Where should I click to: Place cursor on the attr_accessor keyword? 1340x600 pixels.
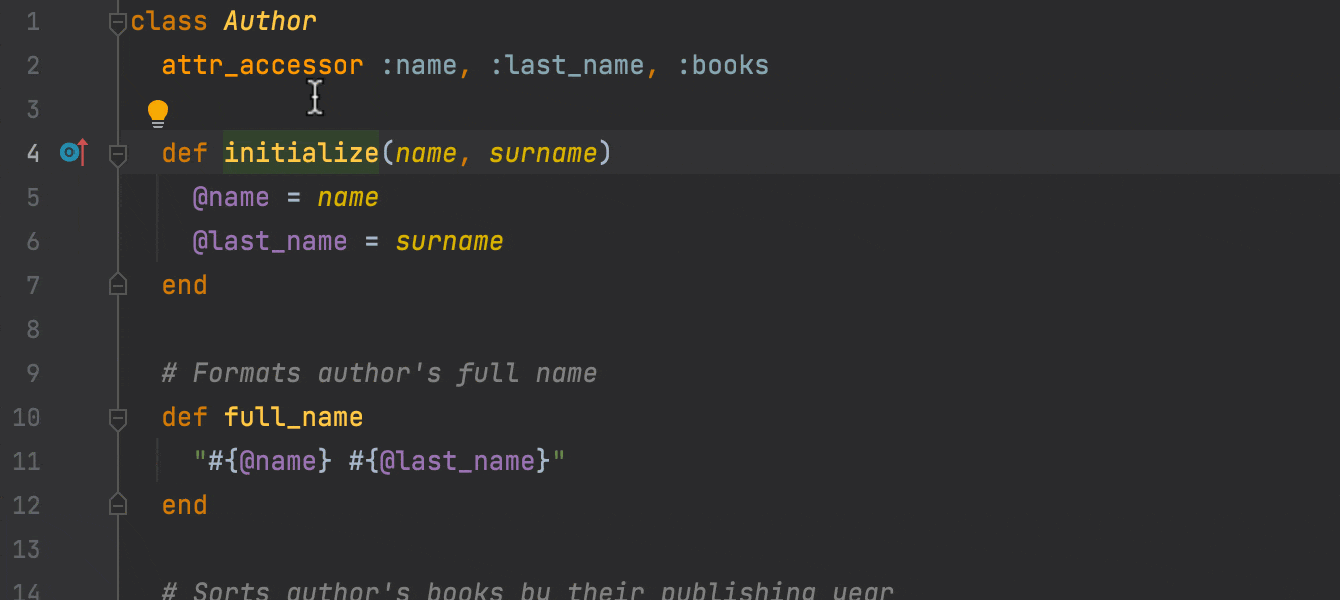262,64
